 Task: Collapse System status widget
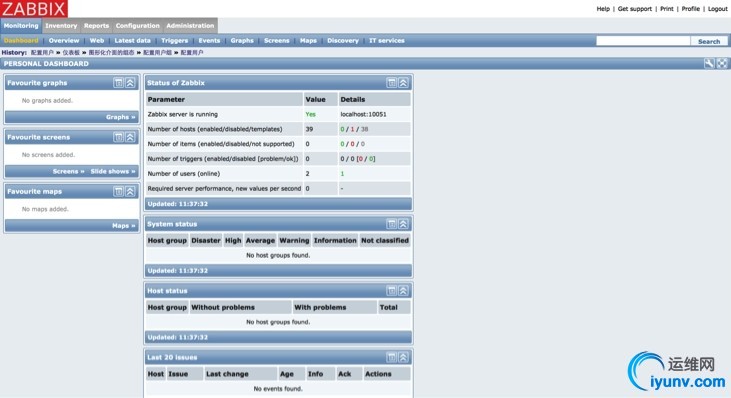[403, 224]
